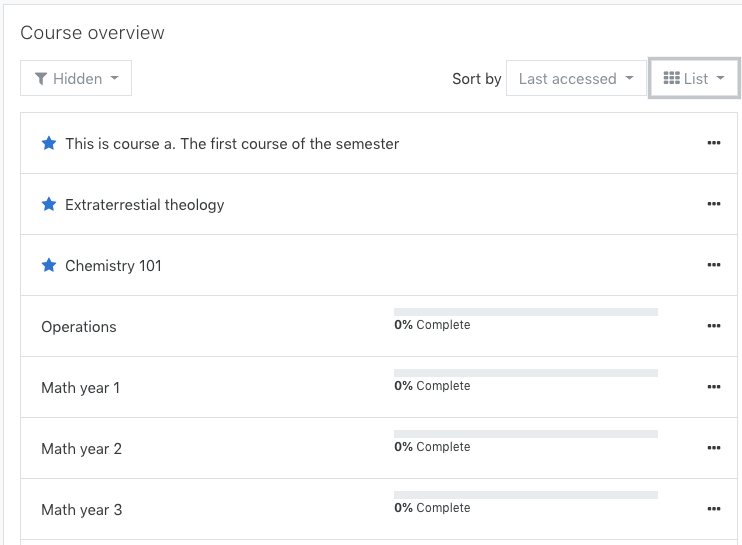
Task: Open the List display dropdown
Action: 694,78
